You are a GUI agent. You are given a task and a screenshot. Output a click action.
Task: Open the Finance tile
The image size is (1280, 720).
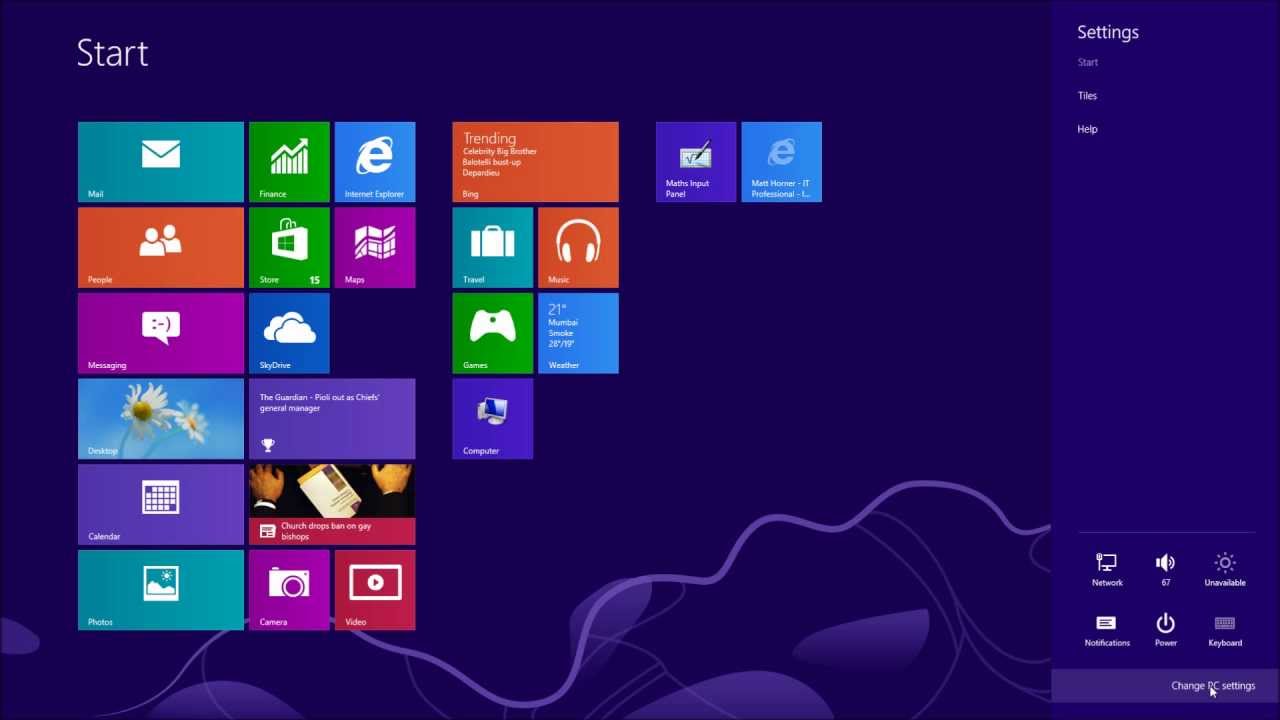pyautogui.click(x=289, y=162)
